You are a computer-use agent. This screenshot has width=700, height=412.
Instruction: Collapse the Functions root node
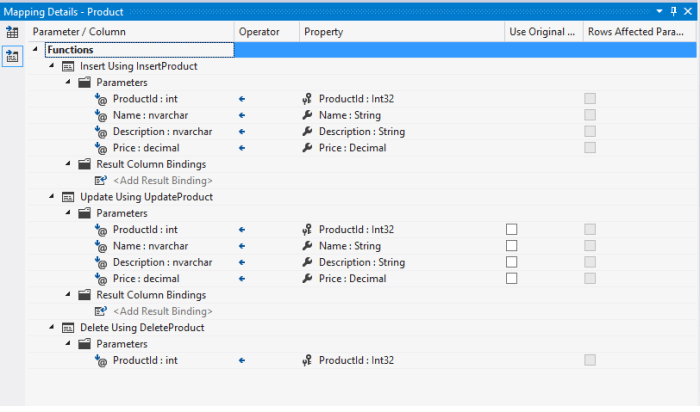point(37,50)
